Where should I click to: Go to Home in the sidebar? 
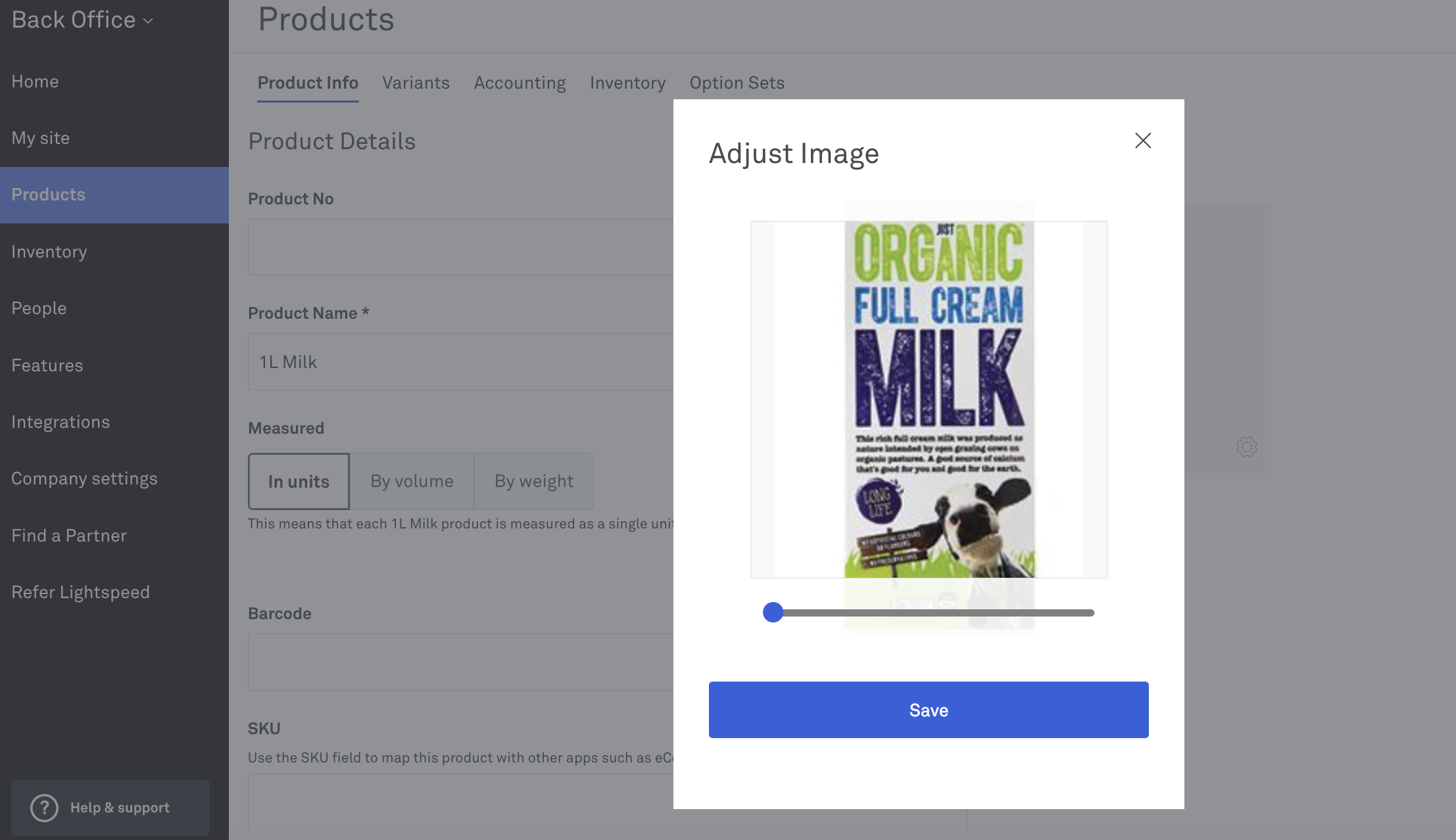pos(35,82)
